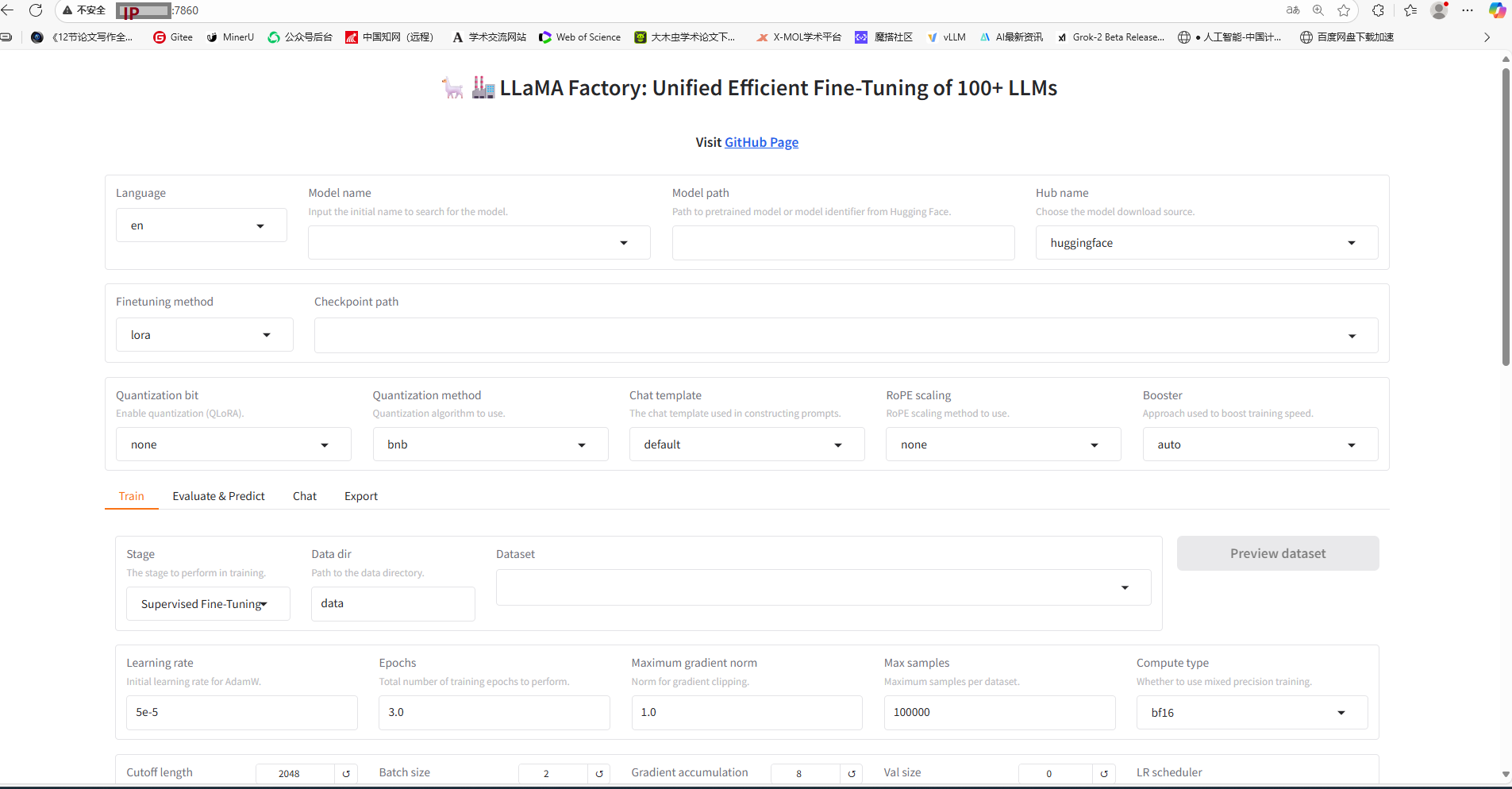
Task: Expand the Model name dropdown
Action: click(x=479, y=243)
